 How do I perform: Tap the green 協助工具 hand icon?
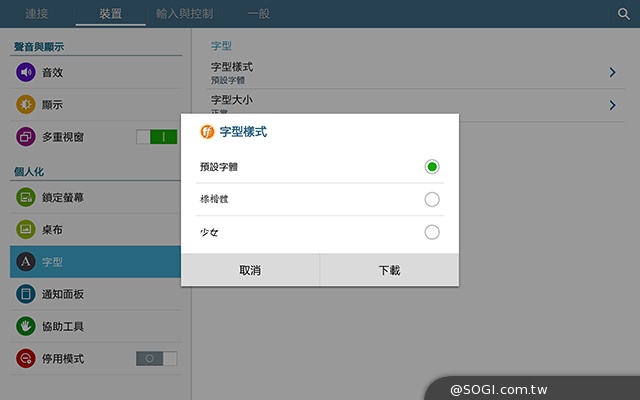point(26,326)
